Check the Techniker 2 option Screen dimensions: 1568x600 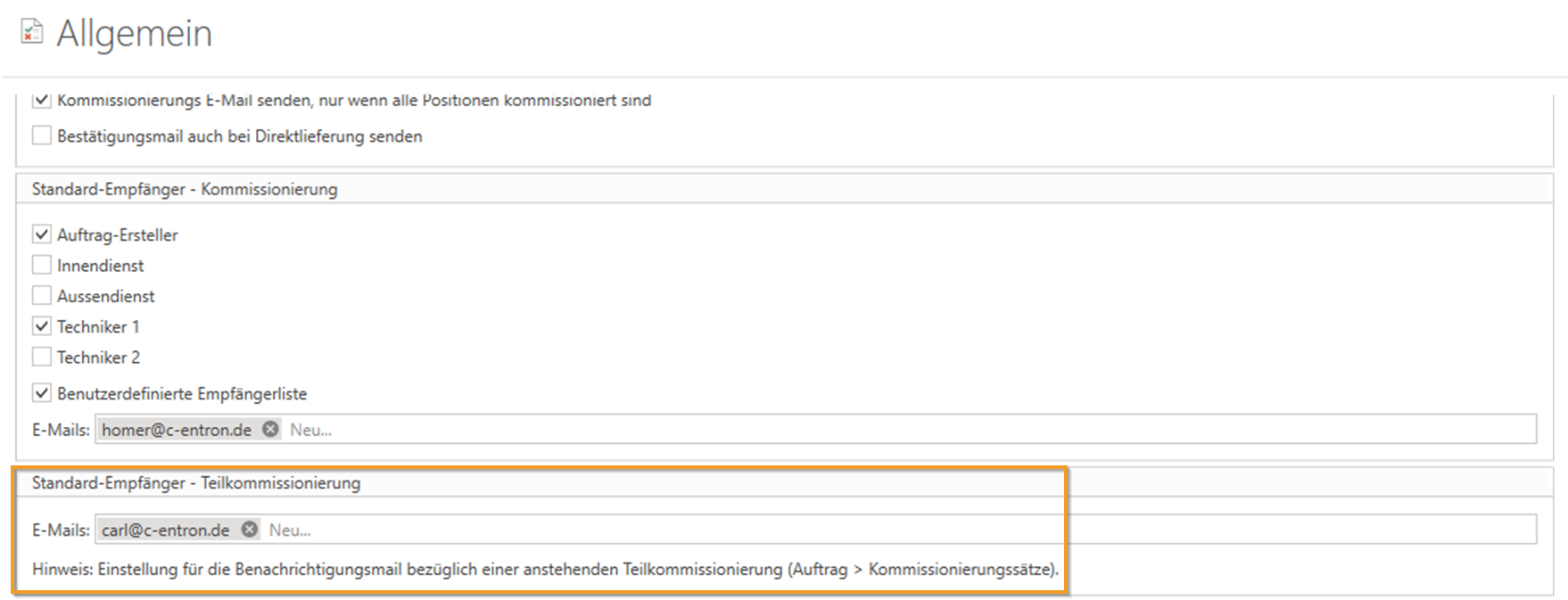coord(42,358)
